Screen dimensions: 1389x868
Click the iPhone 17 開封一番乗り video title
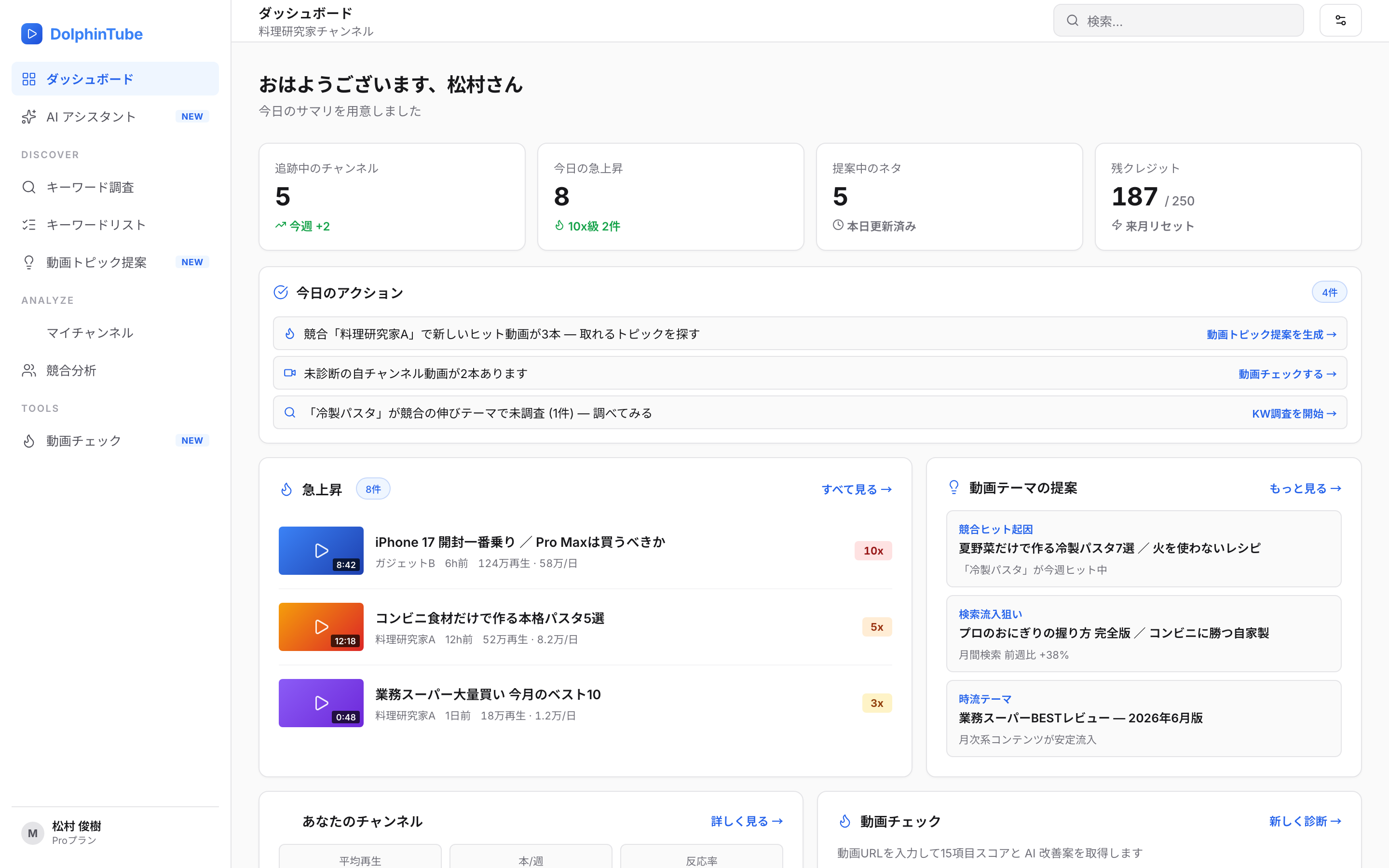click(520, 542)
